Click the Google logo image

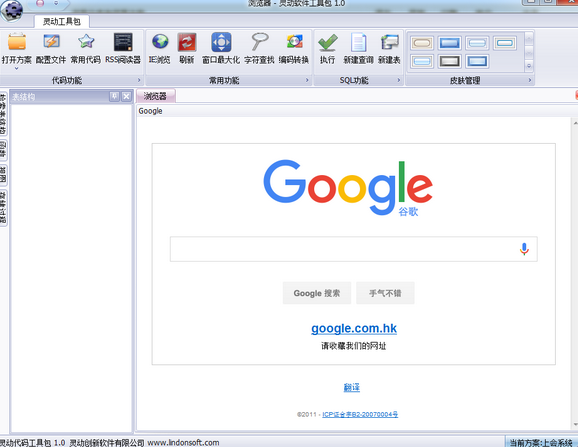348,188
